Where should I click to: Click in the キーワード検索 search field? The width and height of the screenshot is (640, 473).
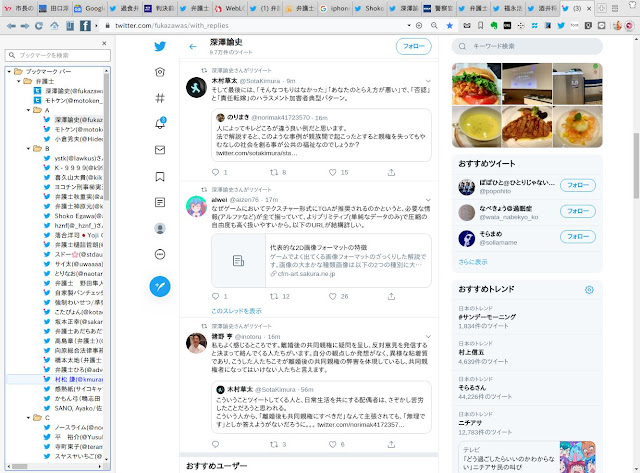(x=527, y=47)
